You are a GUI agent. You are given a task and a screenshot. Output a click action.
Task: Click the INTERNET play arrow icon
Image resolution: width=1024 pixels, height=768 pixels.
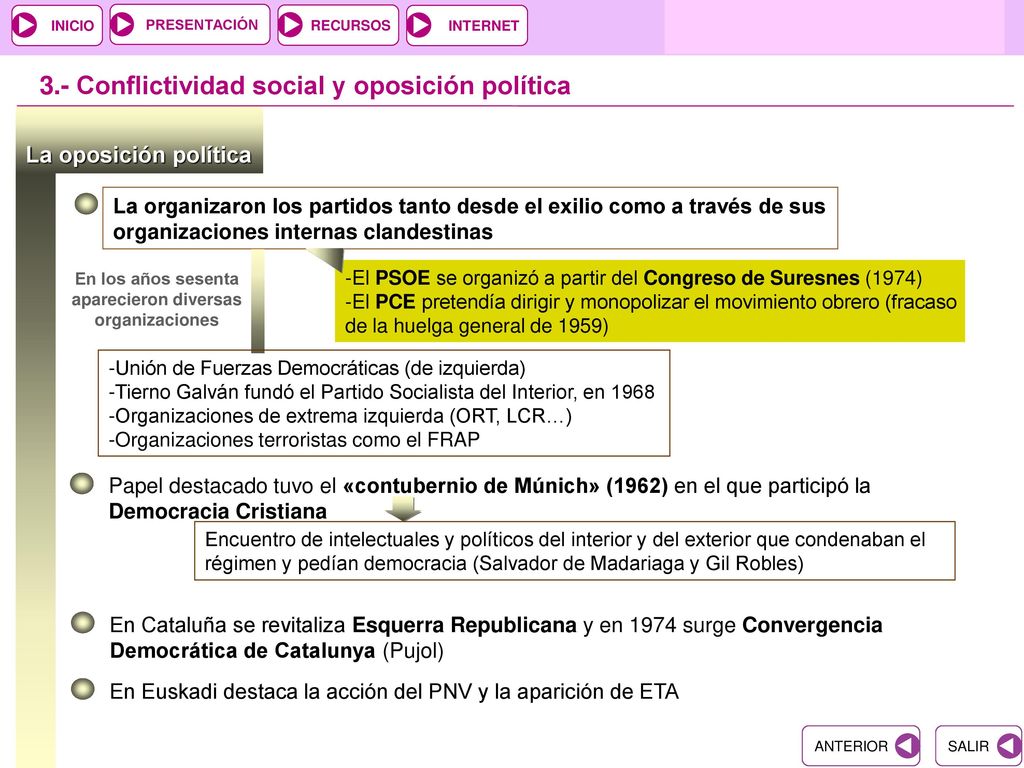pyautogui.click(x=419, y=25)
